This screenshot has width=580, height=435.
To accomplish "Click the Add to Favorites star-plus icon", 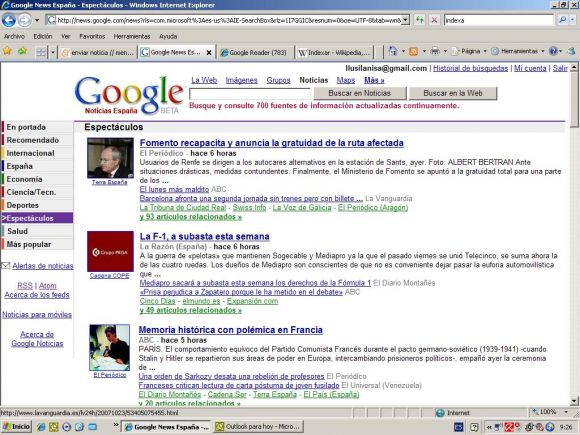I will (x=22, y=51).
